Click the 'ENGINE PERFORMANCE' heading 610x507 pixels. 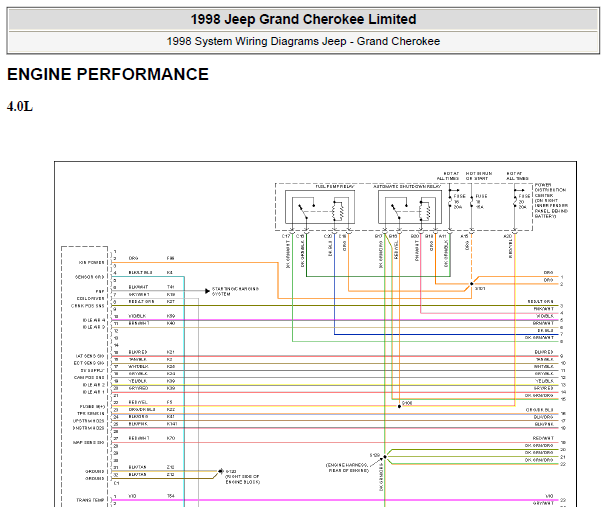[x=108, y=74]
